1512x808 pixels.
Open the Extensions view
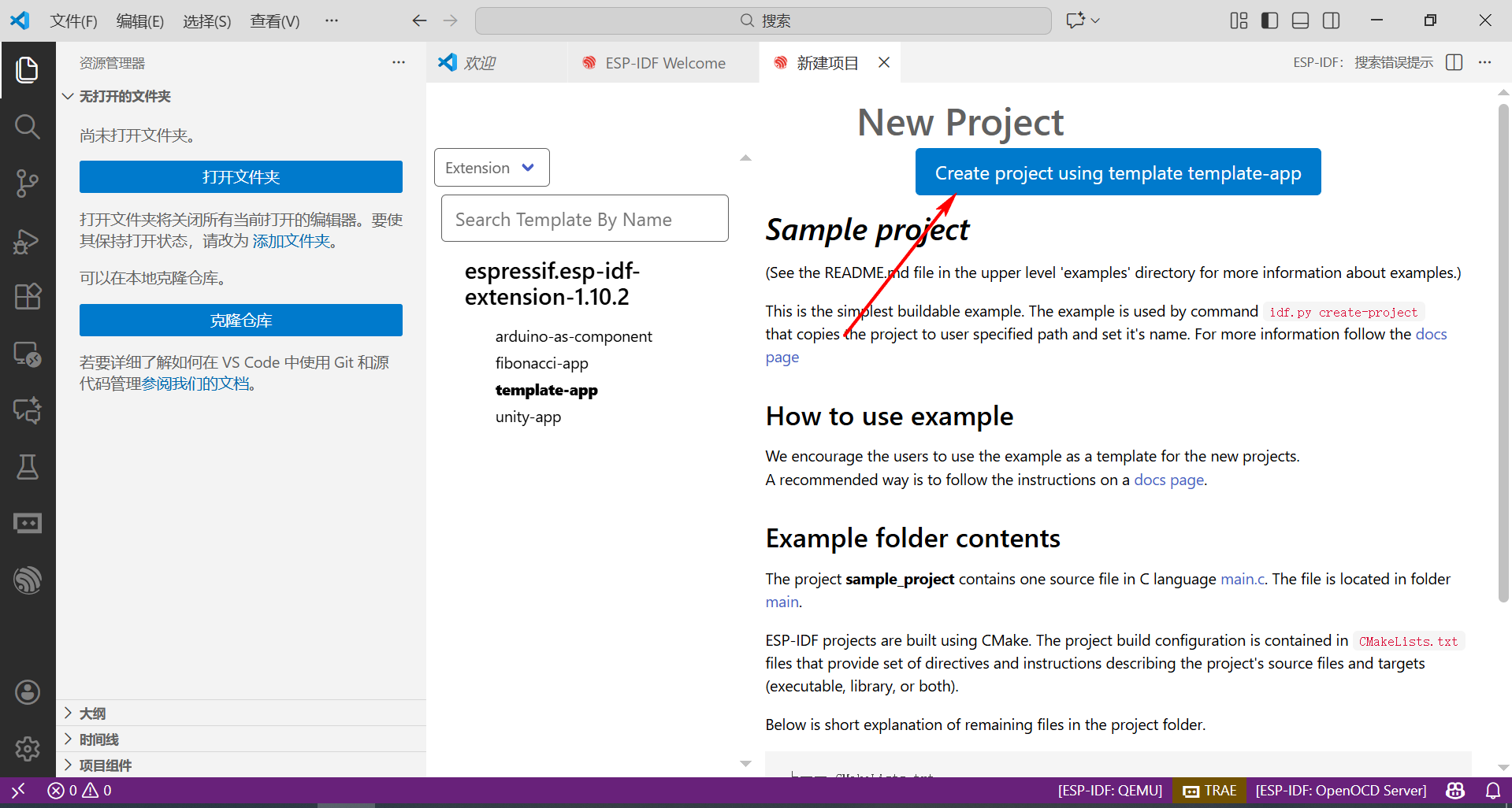point(28,297)
